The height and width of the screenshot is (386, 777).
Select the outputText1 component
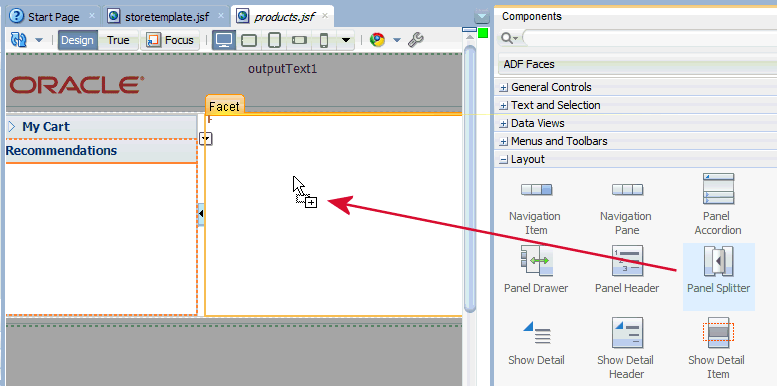(282, 69)
